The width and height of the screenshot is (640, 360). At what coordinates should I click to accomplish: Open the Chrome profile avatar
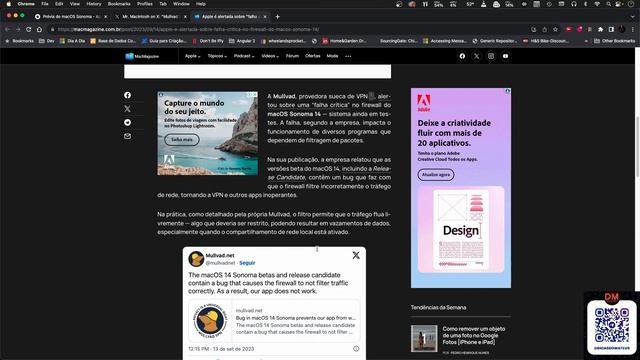pyautogui.click(x=622, y=29)
